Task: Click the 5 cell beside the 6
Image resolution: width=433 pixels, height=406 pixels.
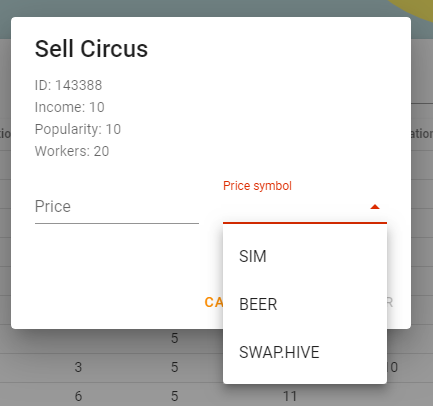Action: click(175, 396)
